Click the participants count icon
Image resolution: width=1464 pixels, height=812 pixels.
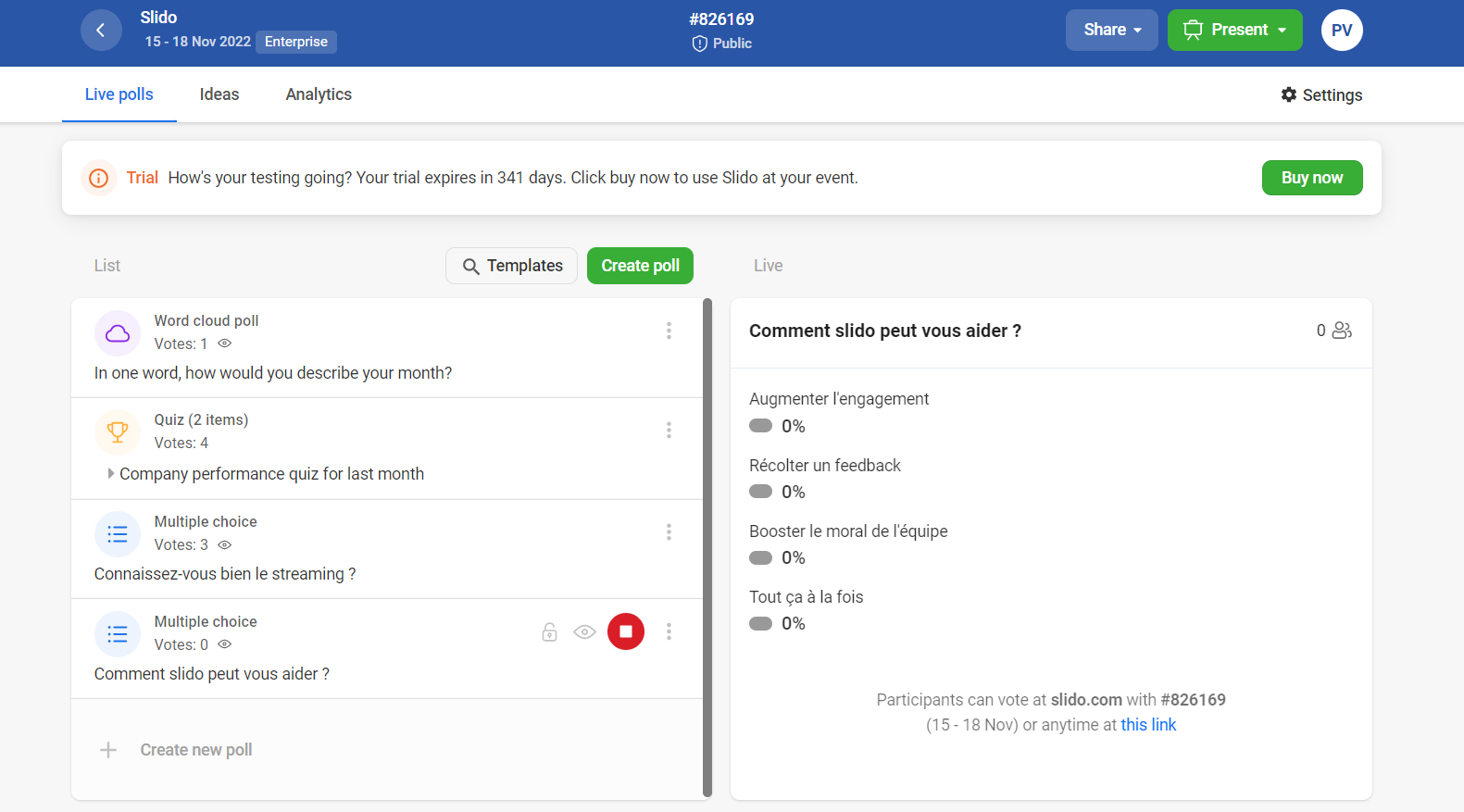[1341, 331]
